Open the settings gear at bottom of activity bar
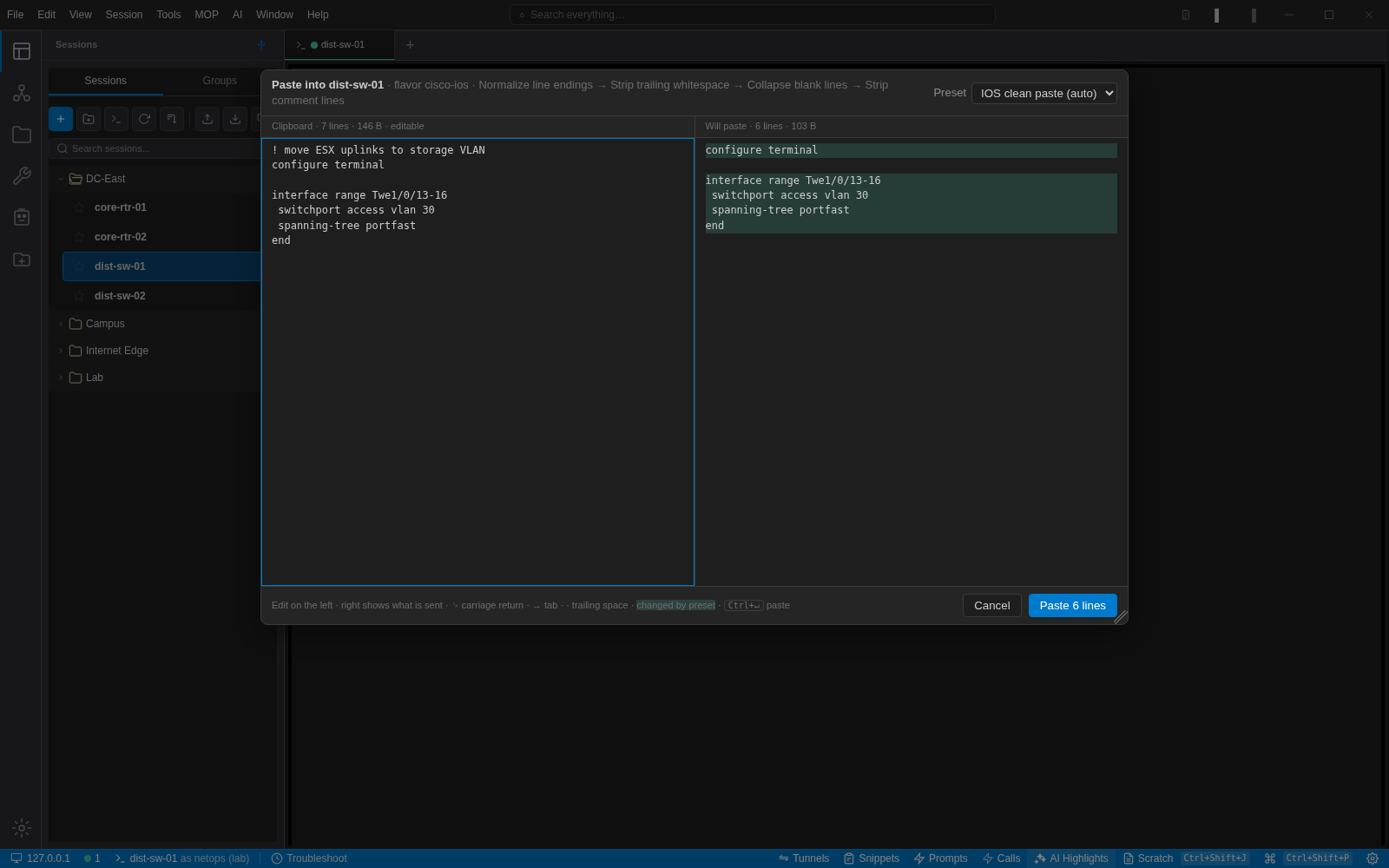The image size is (1389, 868). point(22,828)
